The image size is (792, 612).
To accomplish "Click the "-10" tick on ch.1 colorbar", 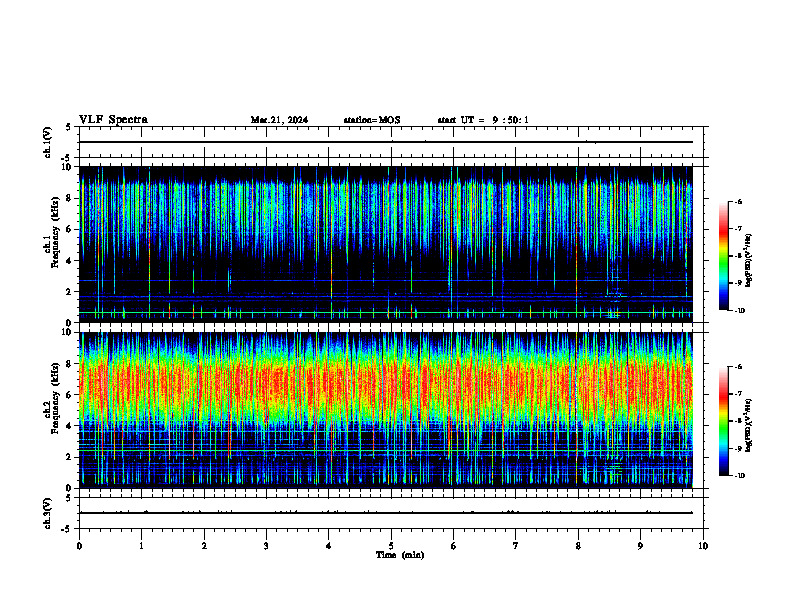I will coord(739,311).
